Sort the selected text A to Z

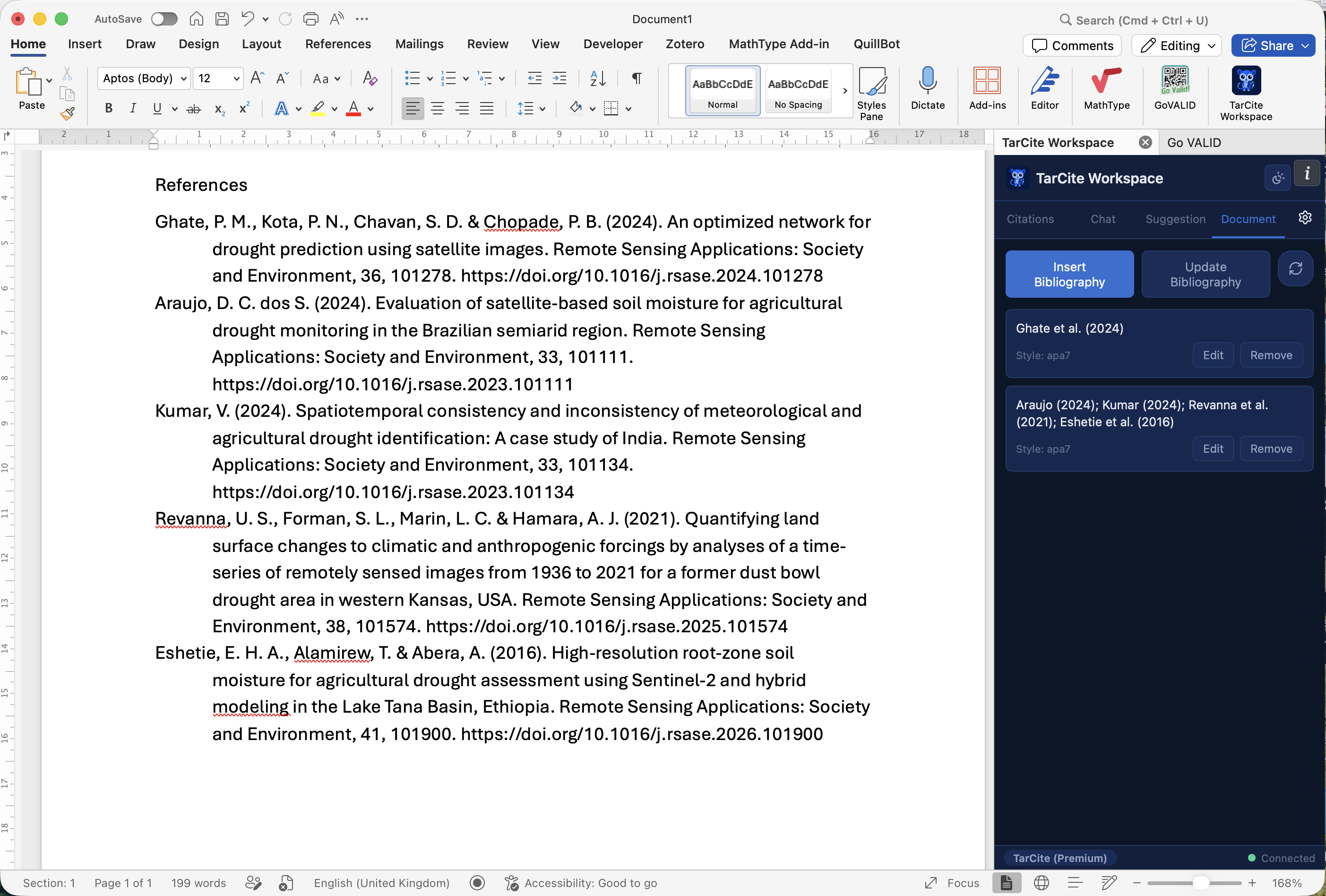(x=597, y=78)
